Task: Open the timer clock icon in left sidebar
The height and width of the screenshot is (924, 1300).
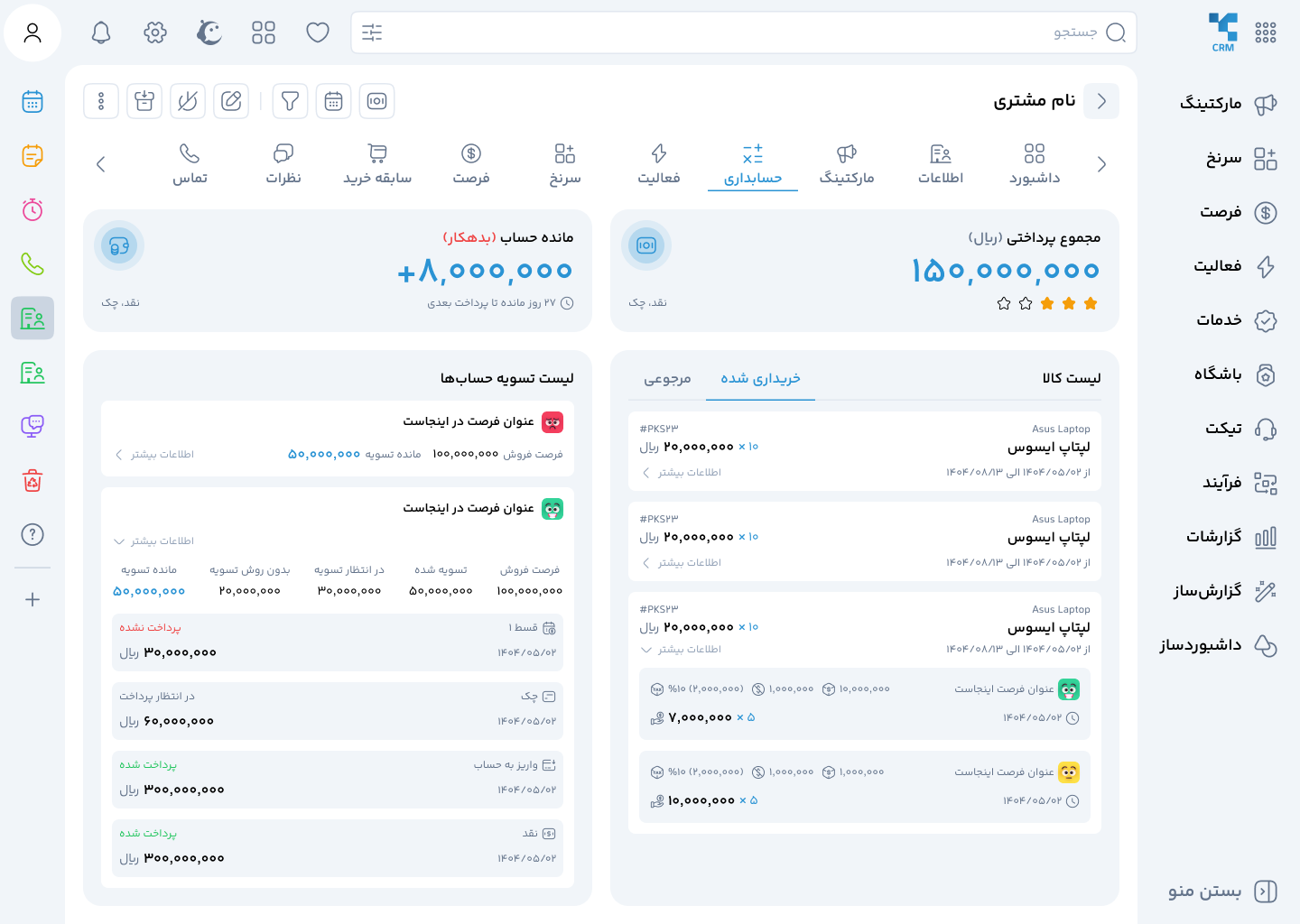Action: tap(32, 210)
